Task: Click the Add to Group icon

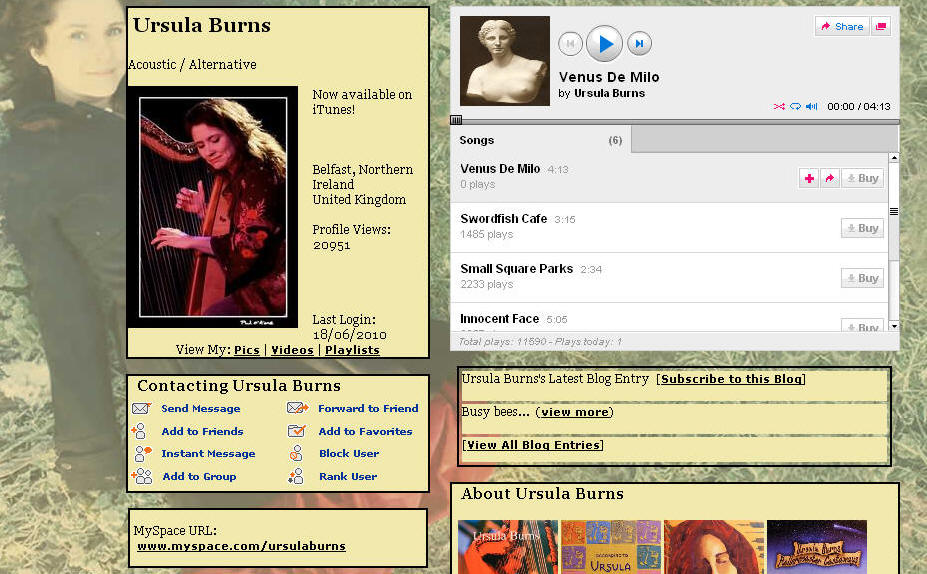Action: coord(143,477)
